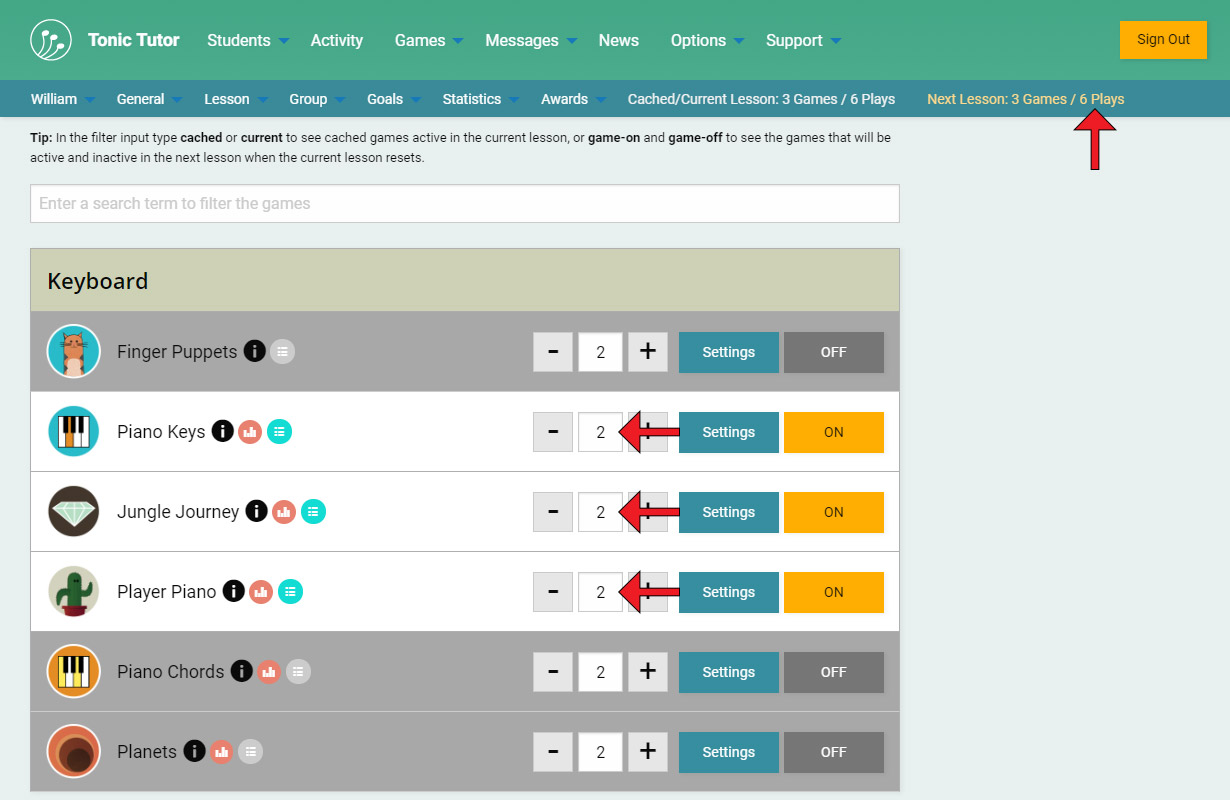
Task: Click the Tonic Tutor logo icon
Action: pyautogui.click(x=51, y=40)
